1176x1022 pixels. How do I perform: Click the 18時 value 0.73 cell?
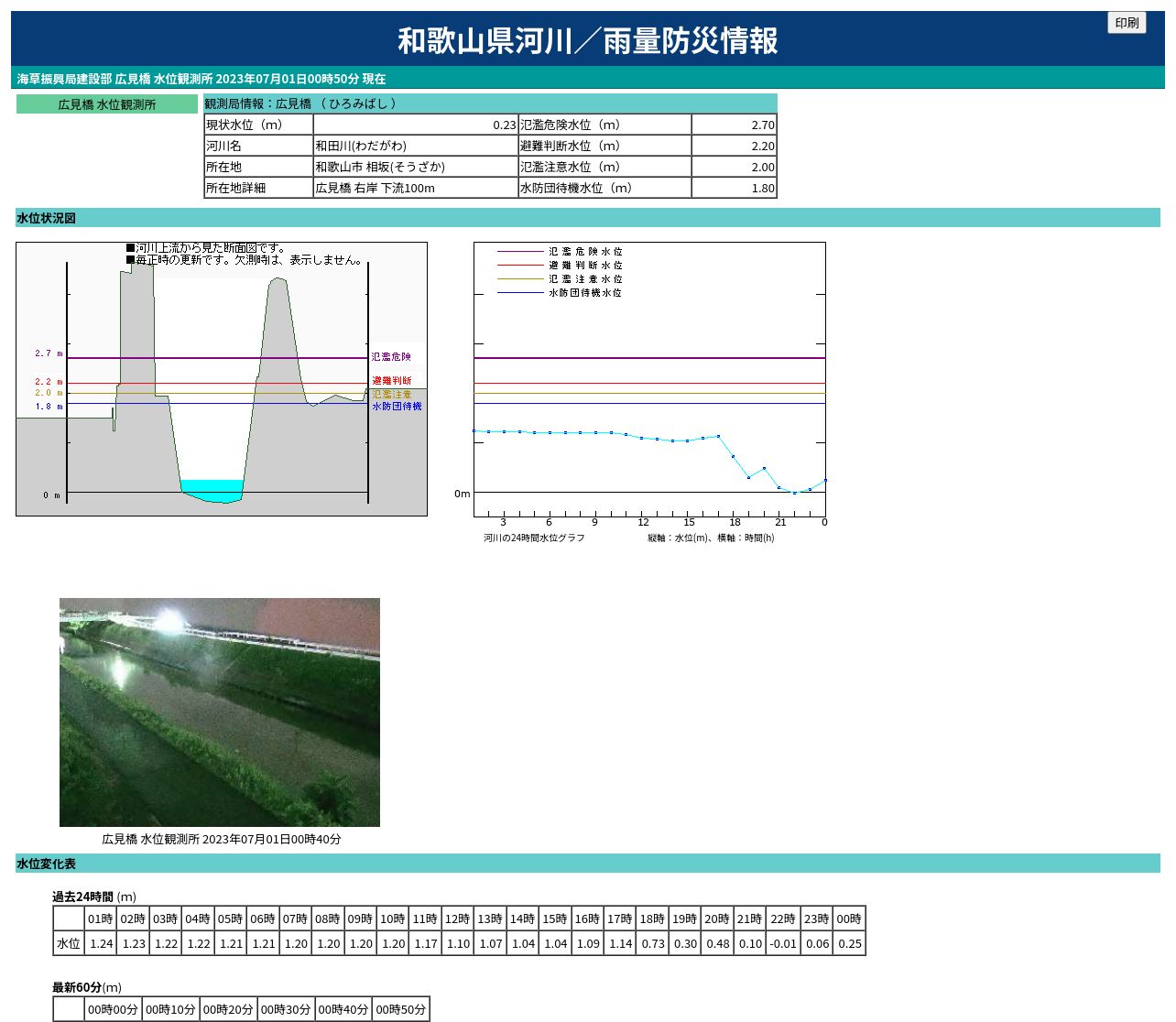653,943
